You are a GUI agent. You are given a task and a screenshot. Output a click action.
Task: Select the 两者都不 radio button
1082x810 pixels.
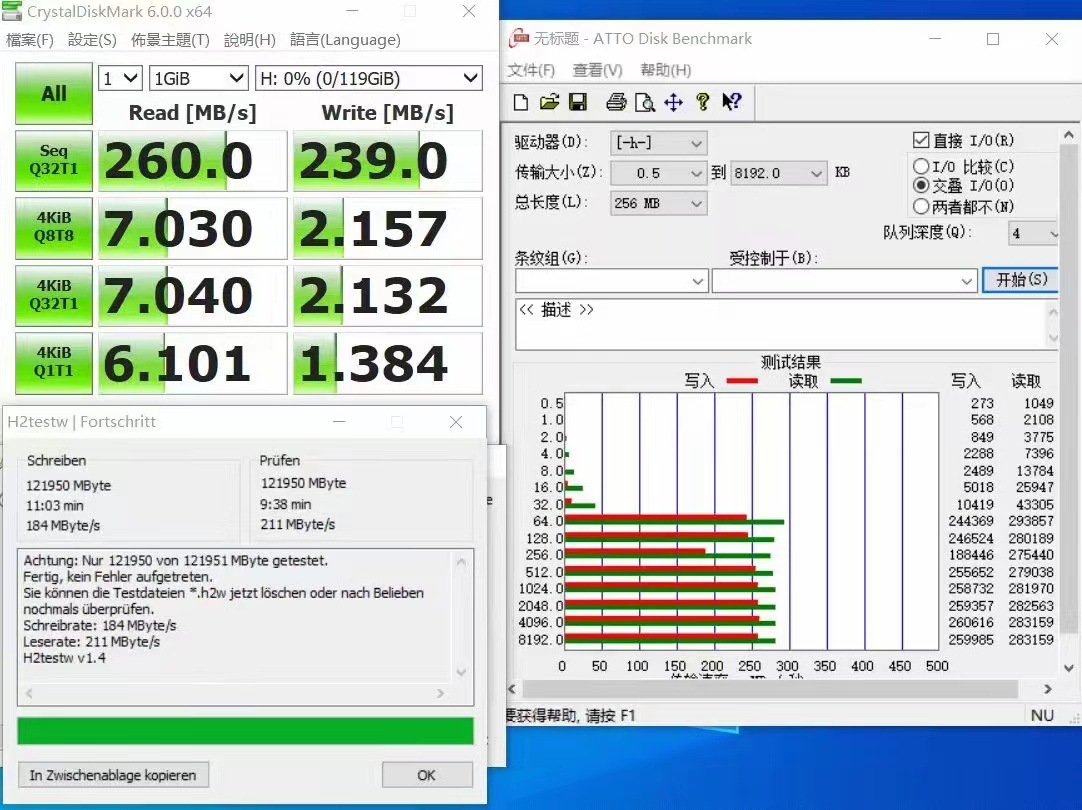(x=921, y=206)
